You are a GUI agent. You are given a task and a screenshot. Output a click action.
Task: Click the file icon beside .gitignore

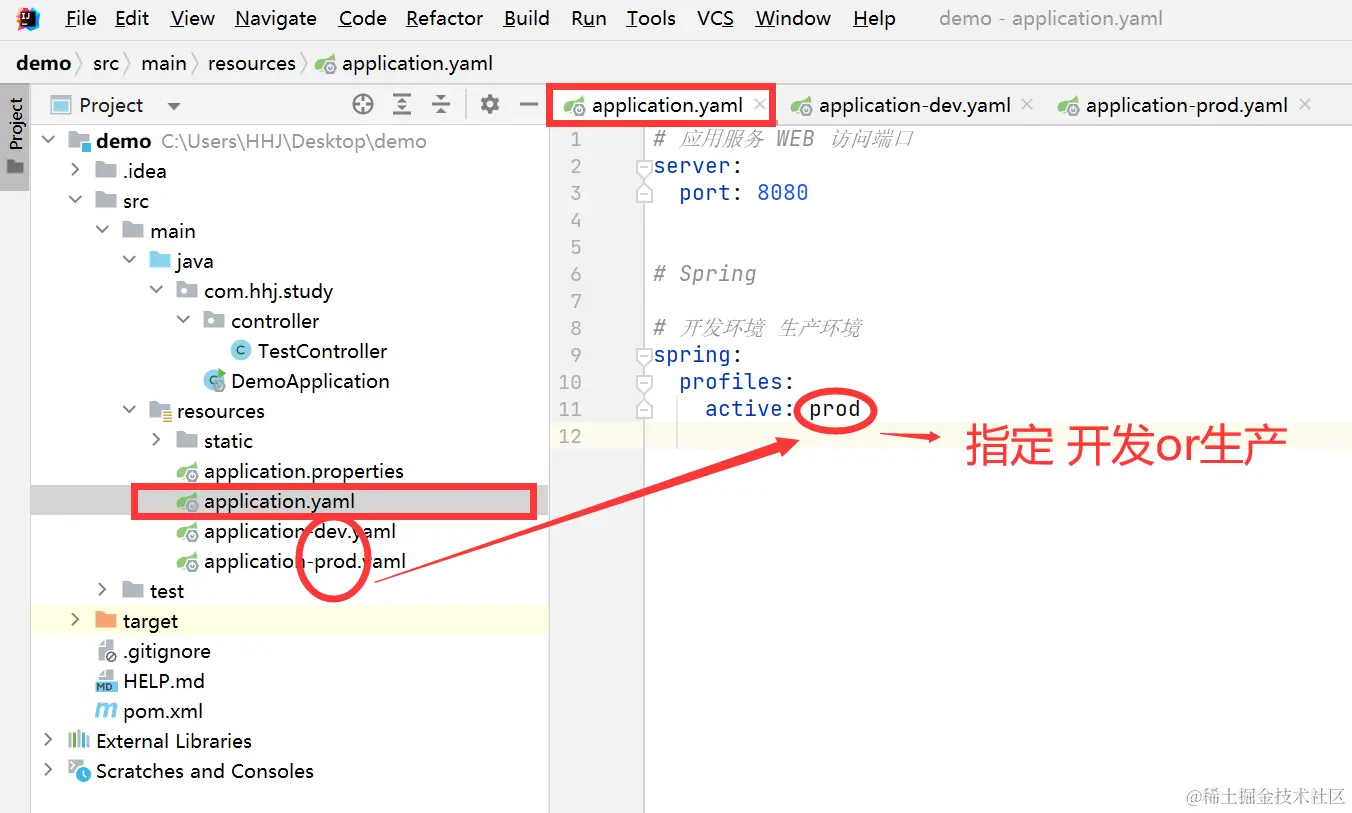tap(106, 650)
